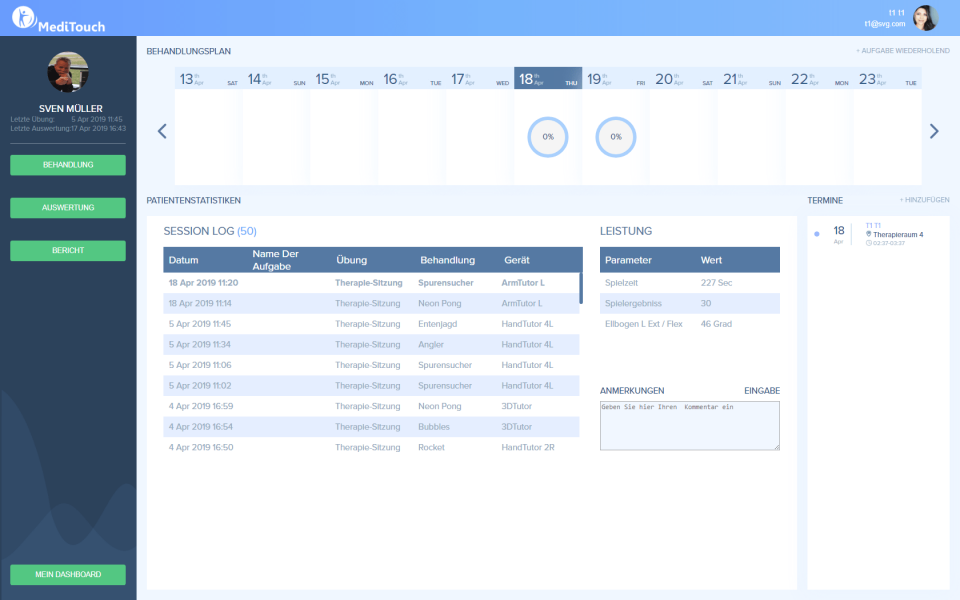Select the 18th Apr THU day header
Screen dimensions: 960x600
pyautogui.click(x=547, y=79)
